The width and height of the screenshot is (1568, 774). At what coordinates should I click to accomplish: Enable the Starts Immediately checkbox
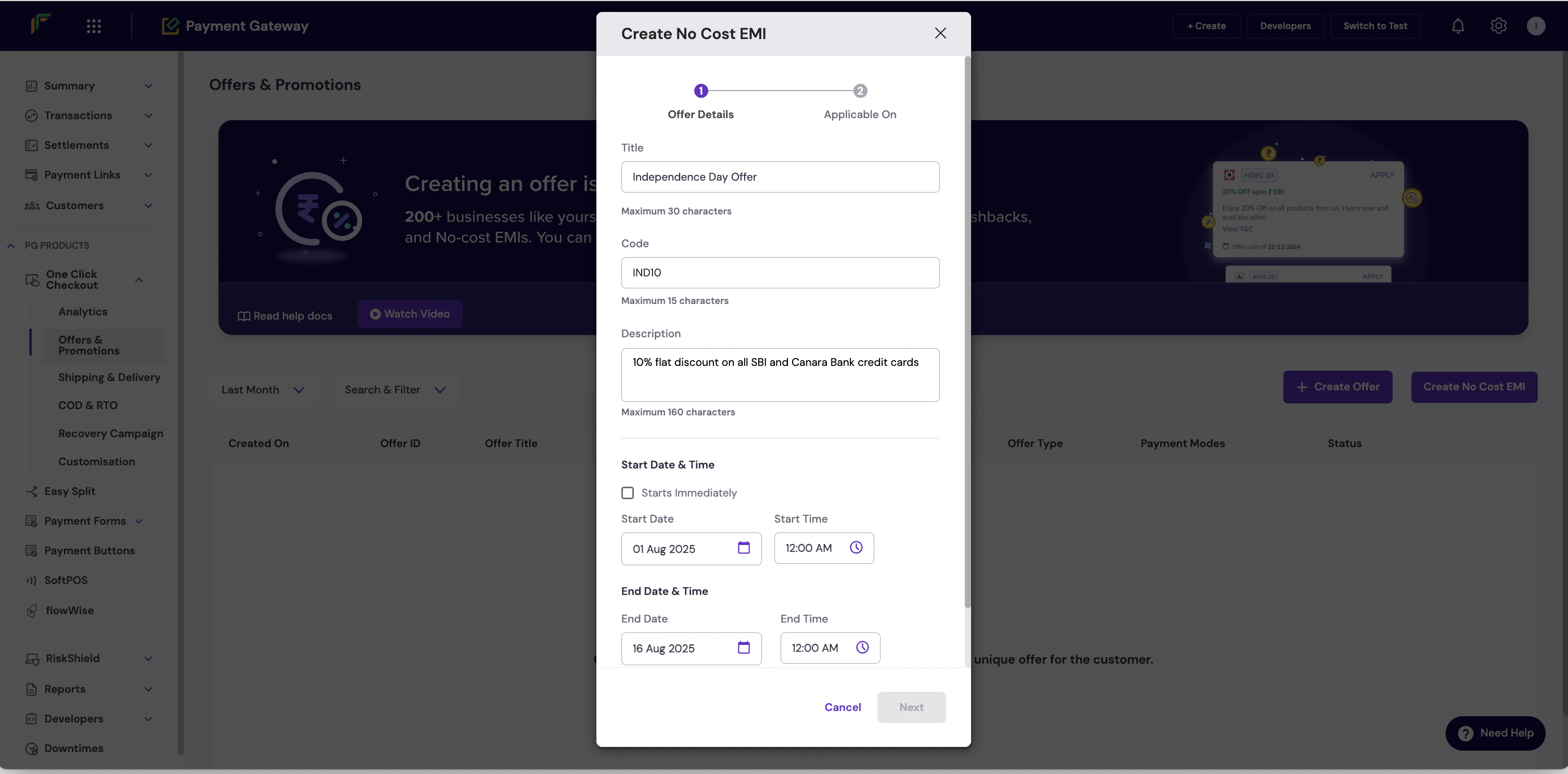[x=628, y=493]
